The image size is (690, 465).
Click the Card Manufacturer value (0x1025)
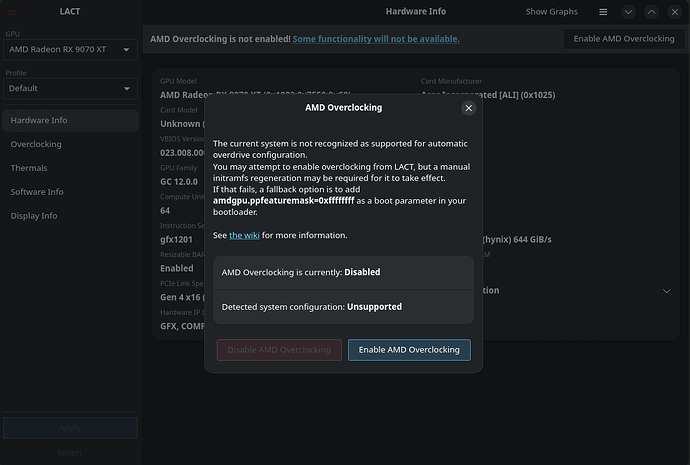pos(488,95)
